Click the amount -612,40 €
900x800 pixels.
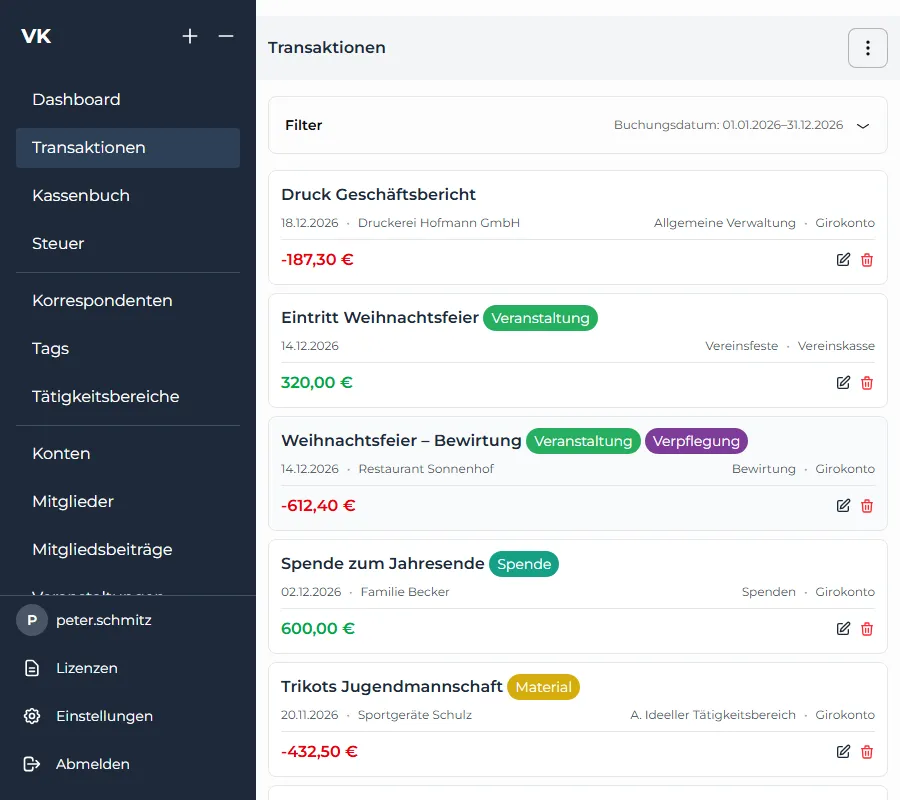click(x=318, y=506)
